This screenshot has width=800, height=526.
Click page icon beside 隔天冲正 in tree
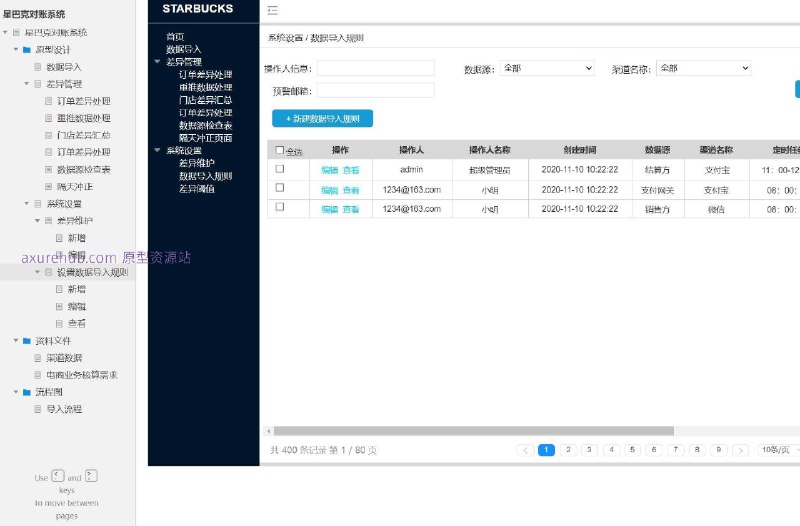[48, 186]
